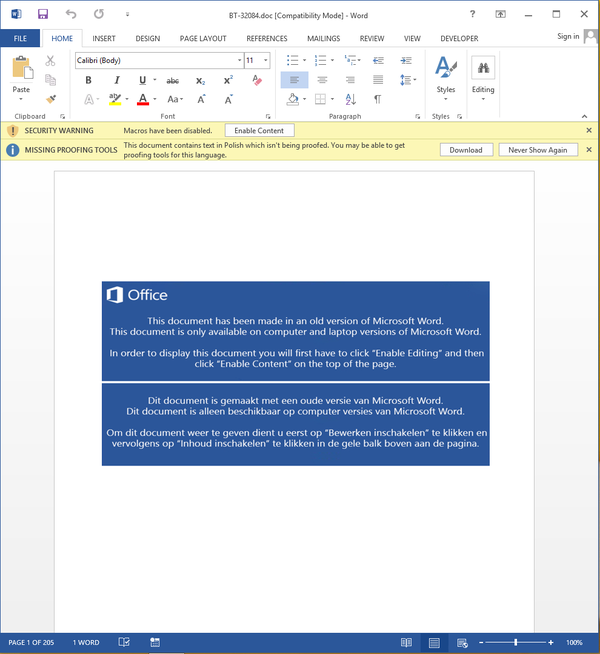Click the Text Effects outlined A icon

pyautogui.click(x=89, y=99)
